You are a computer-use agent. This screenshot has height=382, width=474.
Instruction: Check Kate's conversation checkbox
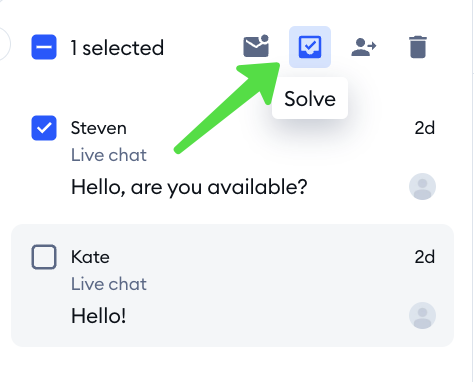[x=44, y=257]
